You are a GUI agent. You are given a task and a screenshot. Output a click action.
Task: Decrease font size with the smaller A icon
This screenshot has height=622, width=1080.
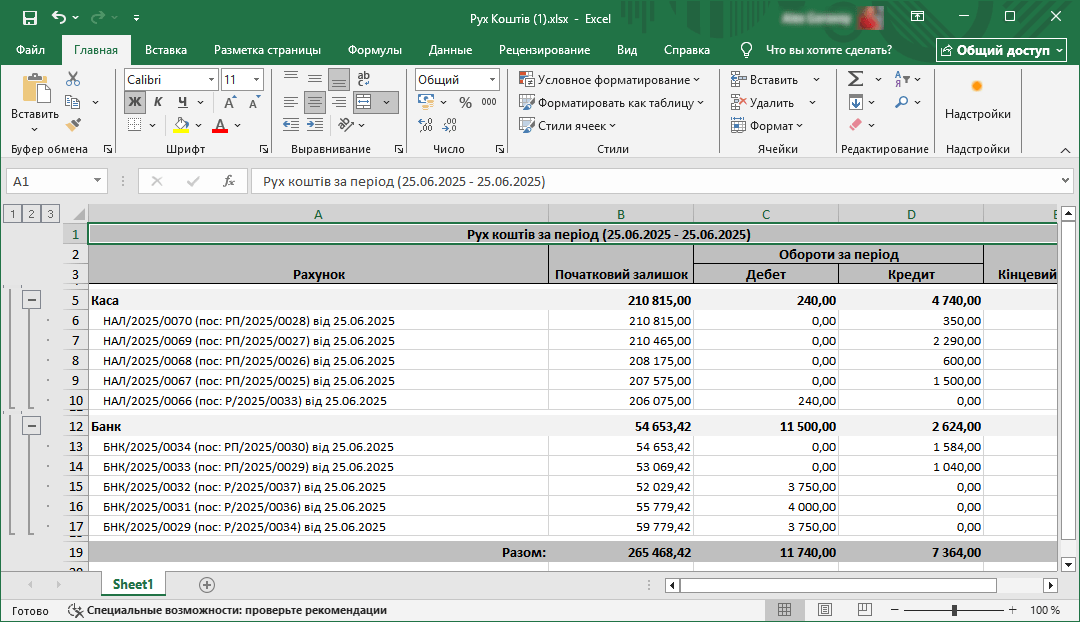(x=254, y=103)
